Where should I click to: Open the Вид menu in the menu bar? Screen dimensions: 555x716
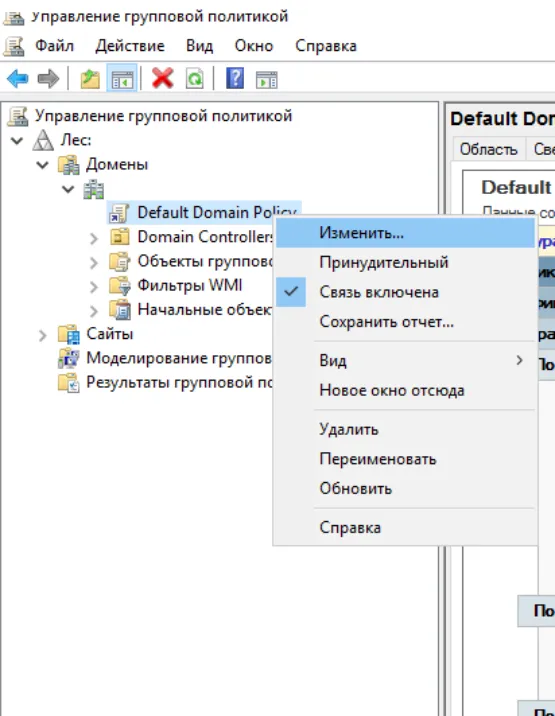click(200, 46)
